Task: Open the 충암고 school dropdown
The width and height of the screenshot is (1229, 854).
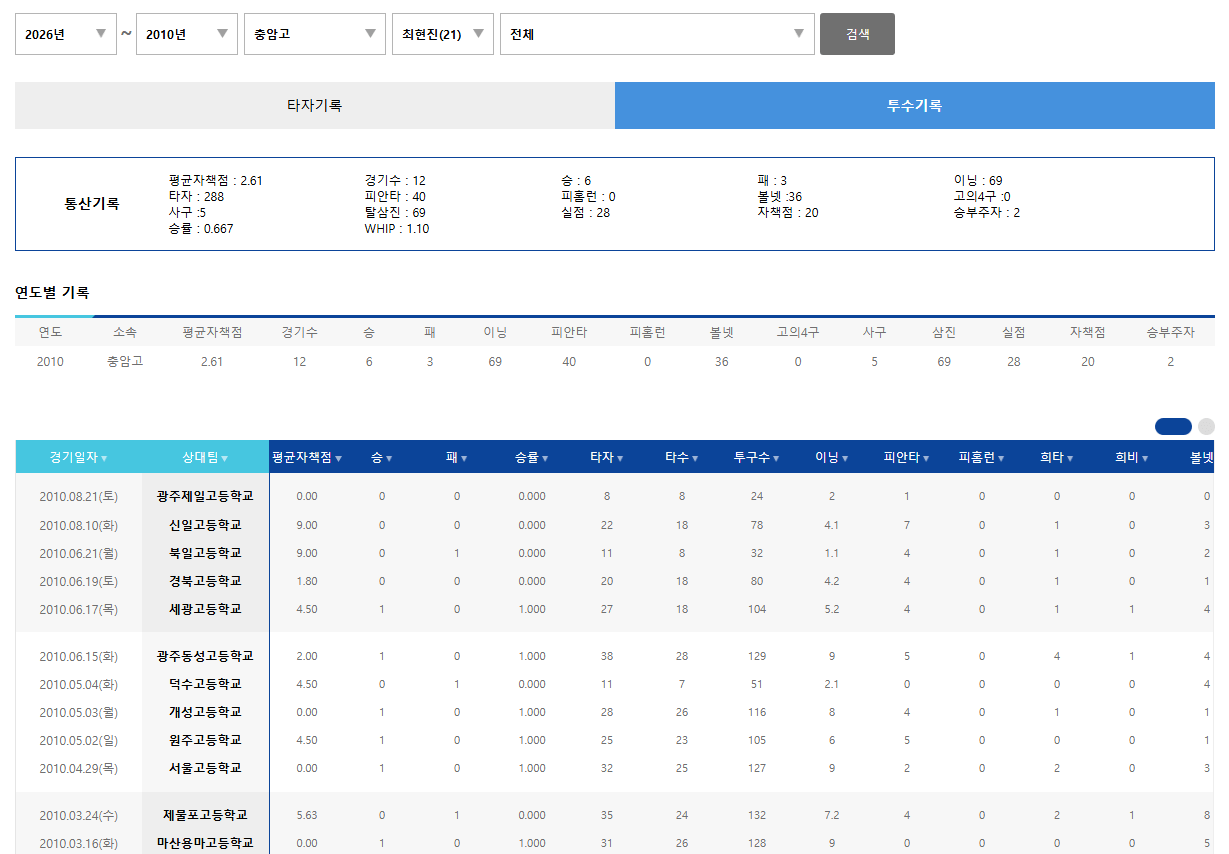Action: [315, 34]
